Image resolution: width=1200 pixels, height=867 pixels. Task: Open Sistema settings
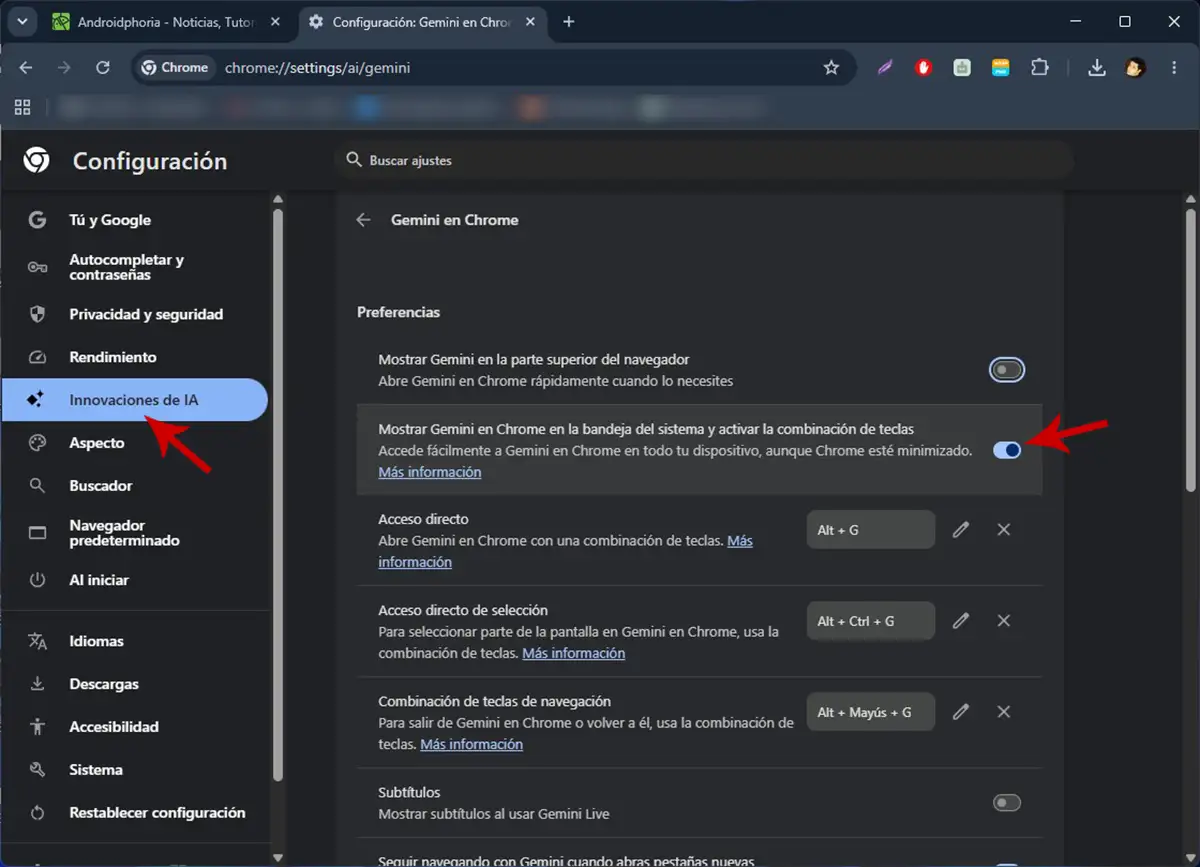(x=134, y=770)
